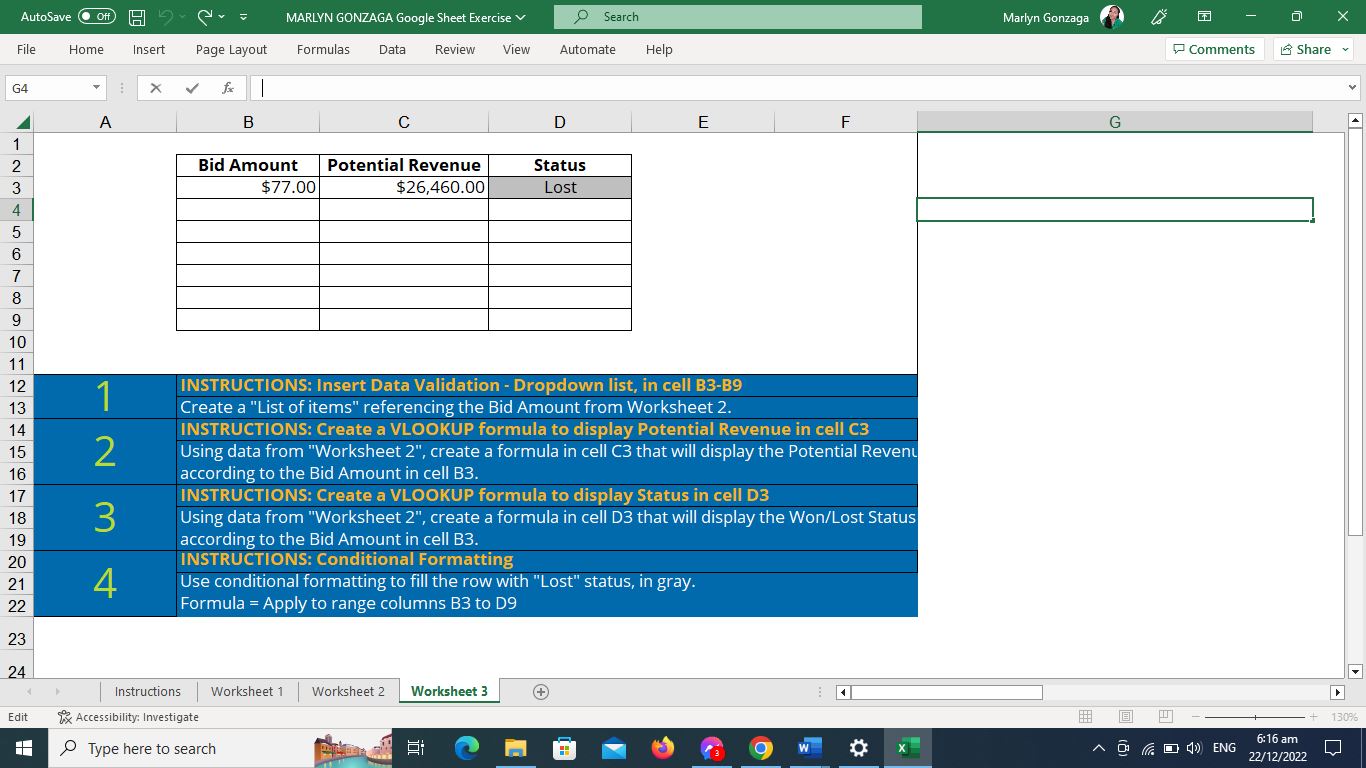Click the zoom out minus button
1366x768 pixels.
pyautogui.click(x=1197, y=717)
